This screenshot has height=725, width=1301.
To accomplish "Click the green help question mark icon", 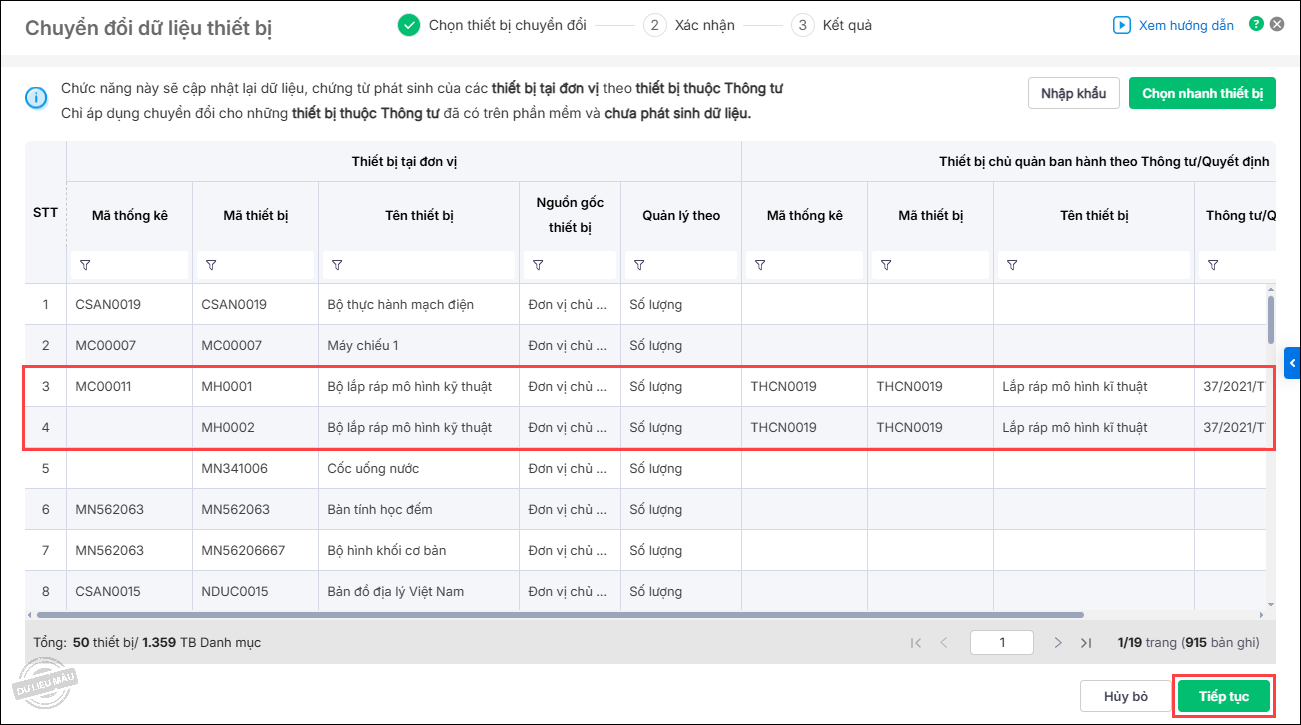I will (x=1256, y=25).
